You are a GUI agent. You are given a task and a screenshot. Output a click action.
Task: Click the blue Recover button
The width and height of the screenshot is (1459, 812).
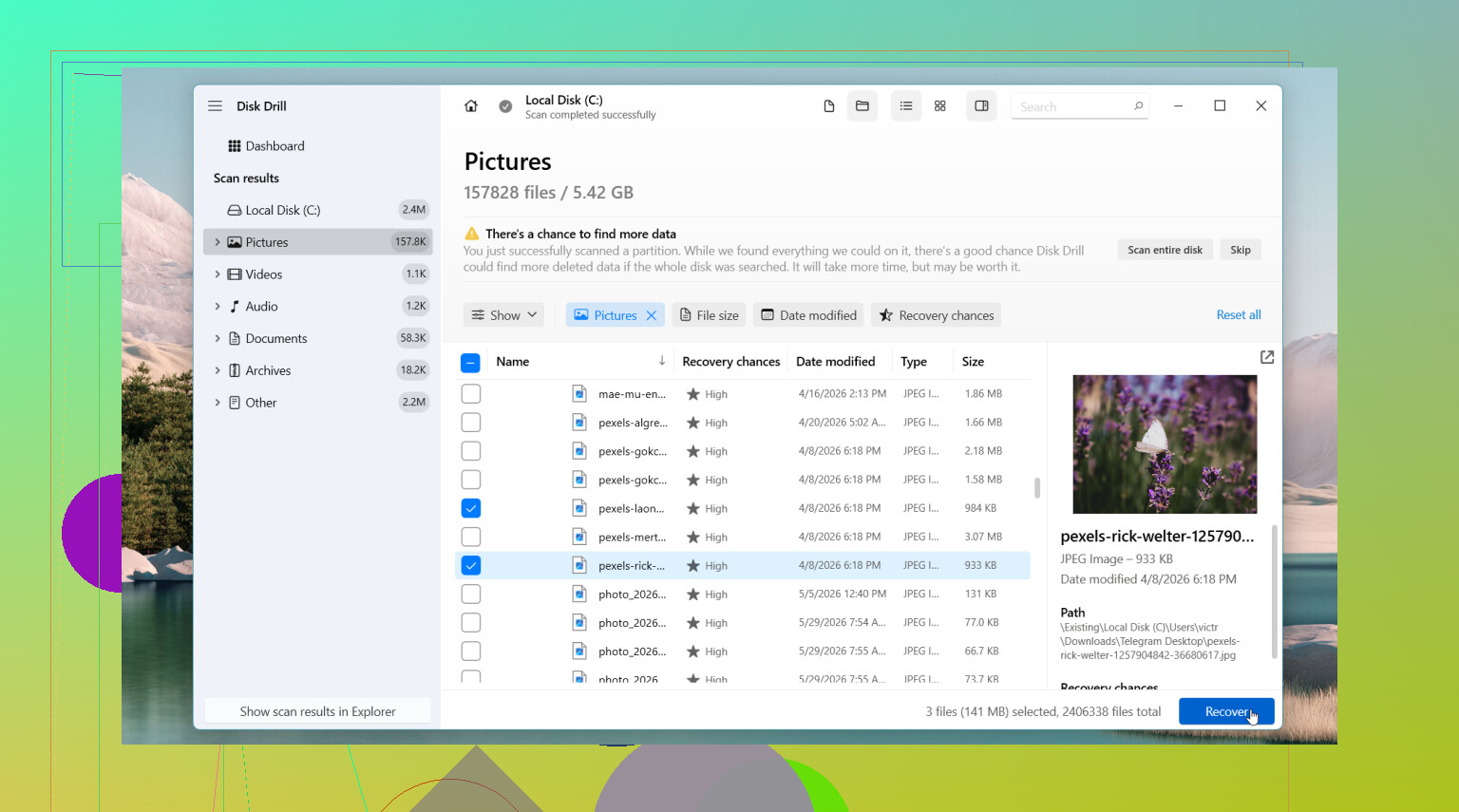tap(1226, 711)
